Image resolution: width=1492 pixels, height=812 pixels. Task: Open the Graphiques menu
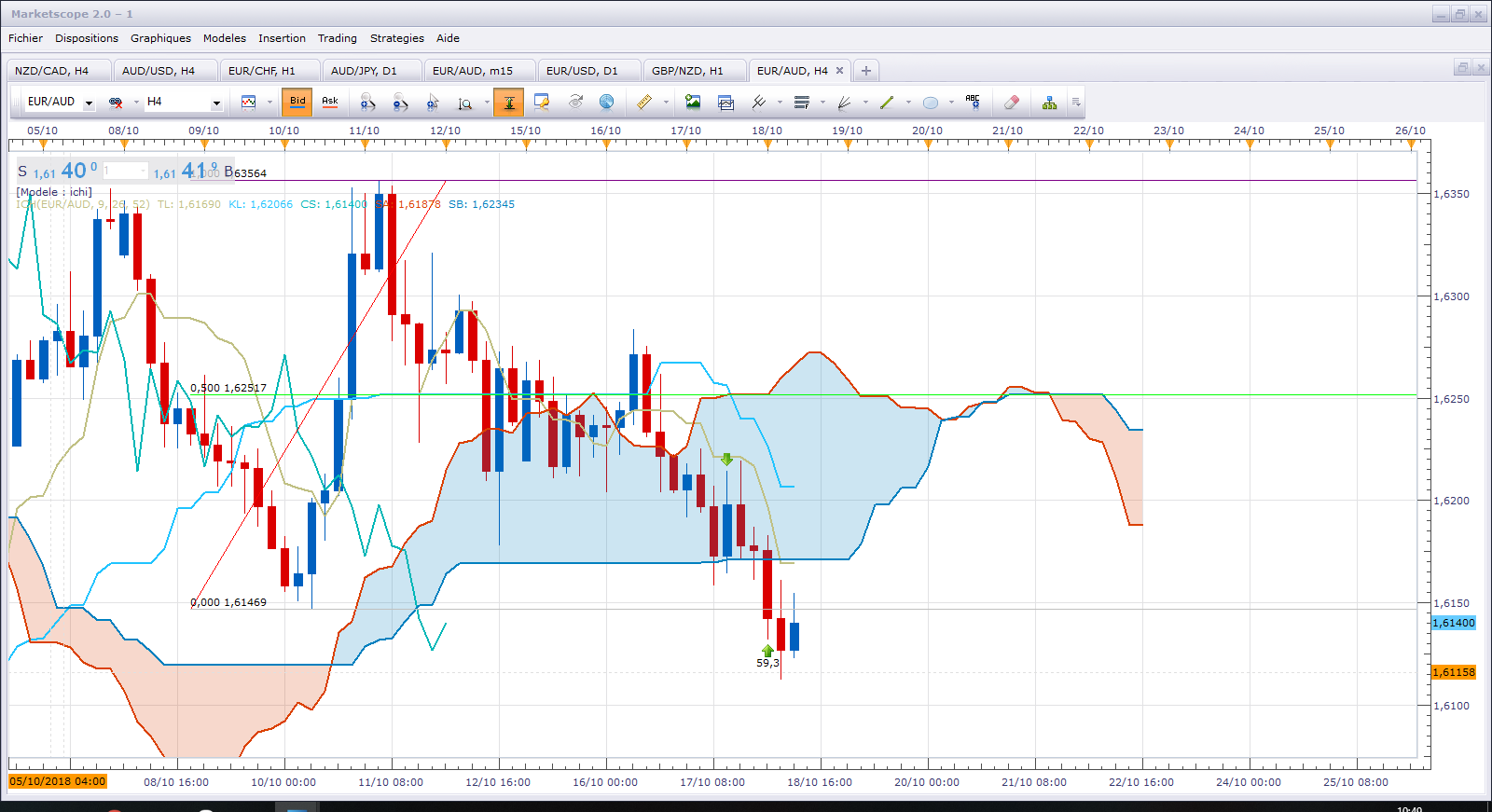click(160, 38)
